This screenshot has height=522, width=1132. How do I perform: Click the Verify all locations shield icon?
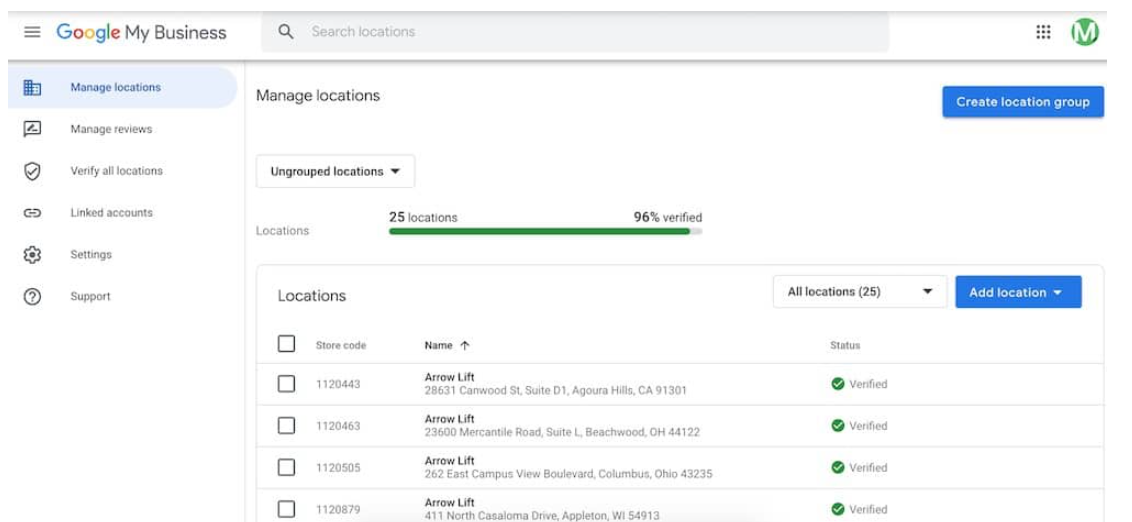click(x=32, y=171)
